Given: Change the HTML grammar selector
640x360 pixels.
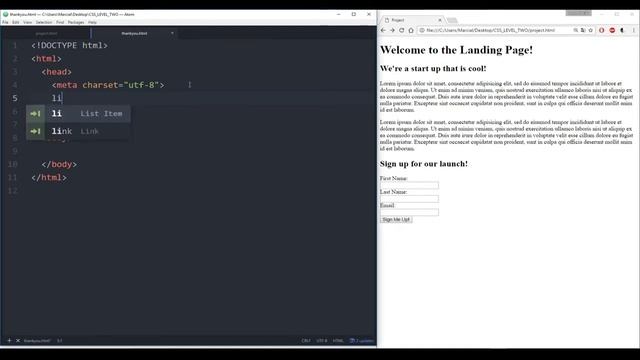Looking at the screenshot, I should tap(338, 341).
